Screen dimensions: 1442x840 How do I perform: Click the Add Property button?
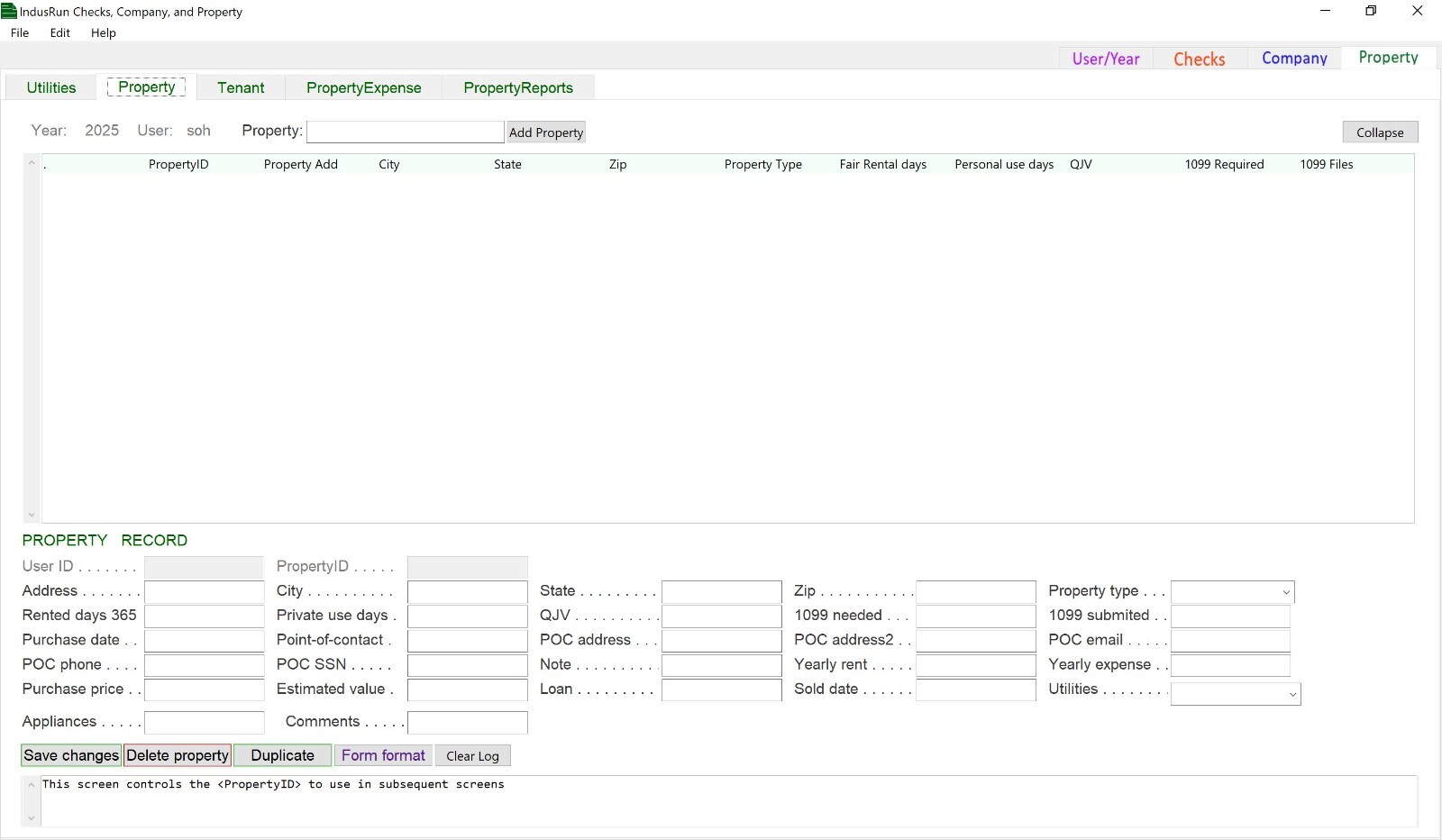coord(546,132)
